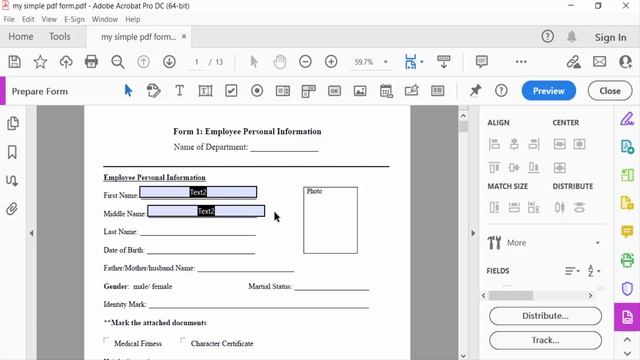
Task: Add a Barcode field tool
Action: [438, 91]
